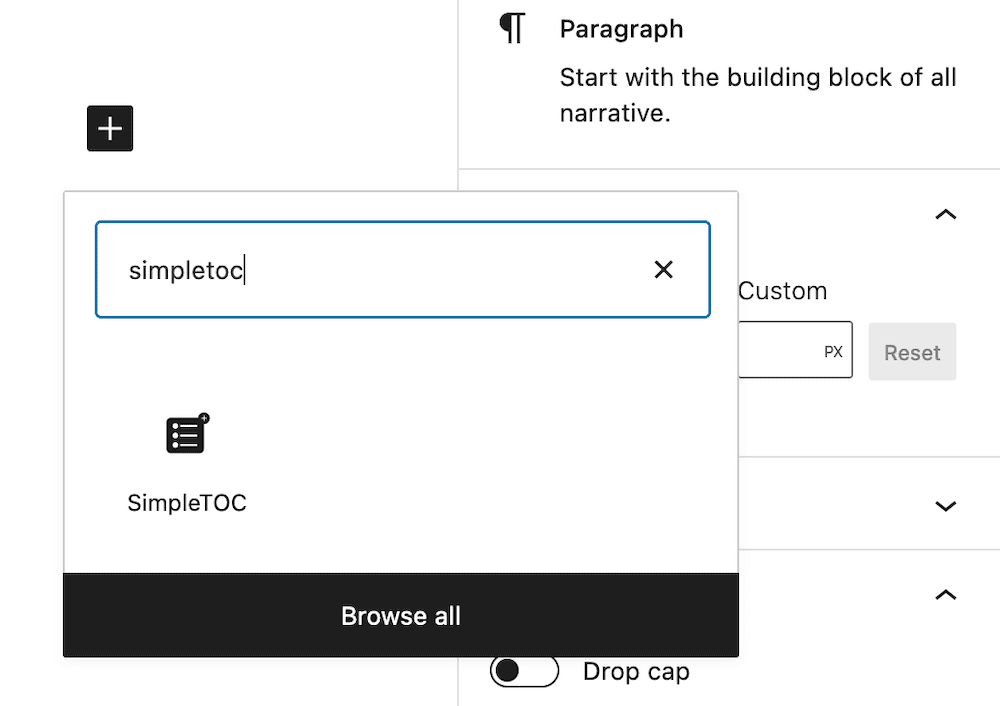Click the Paragraph block title text
This screenshot has height=706, width=1000.
point(621,29)
